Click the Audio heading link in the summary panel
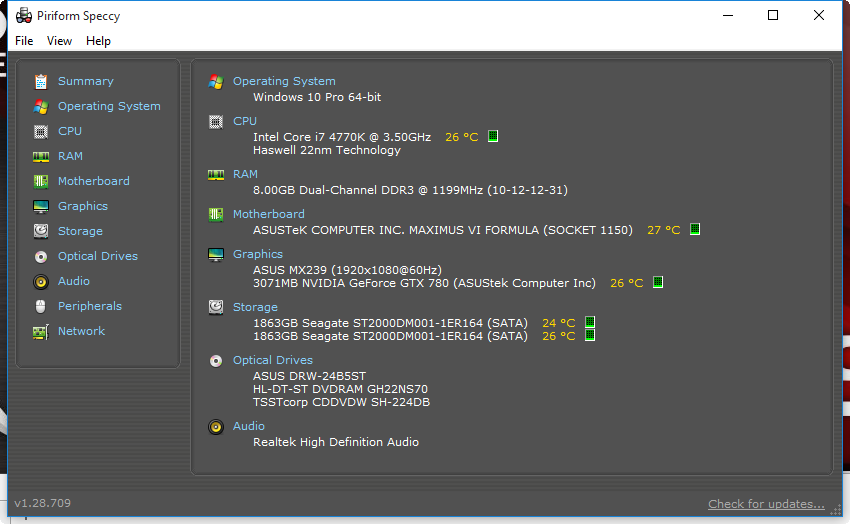The image size is (850, 524). pos(249,426)
